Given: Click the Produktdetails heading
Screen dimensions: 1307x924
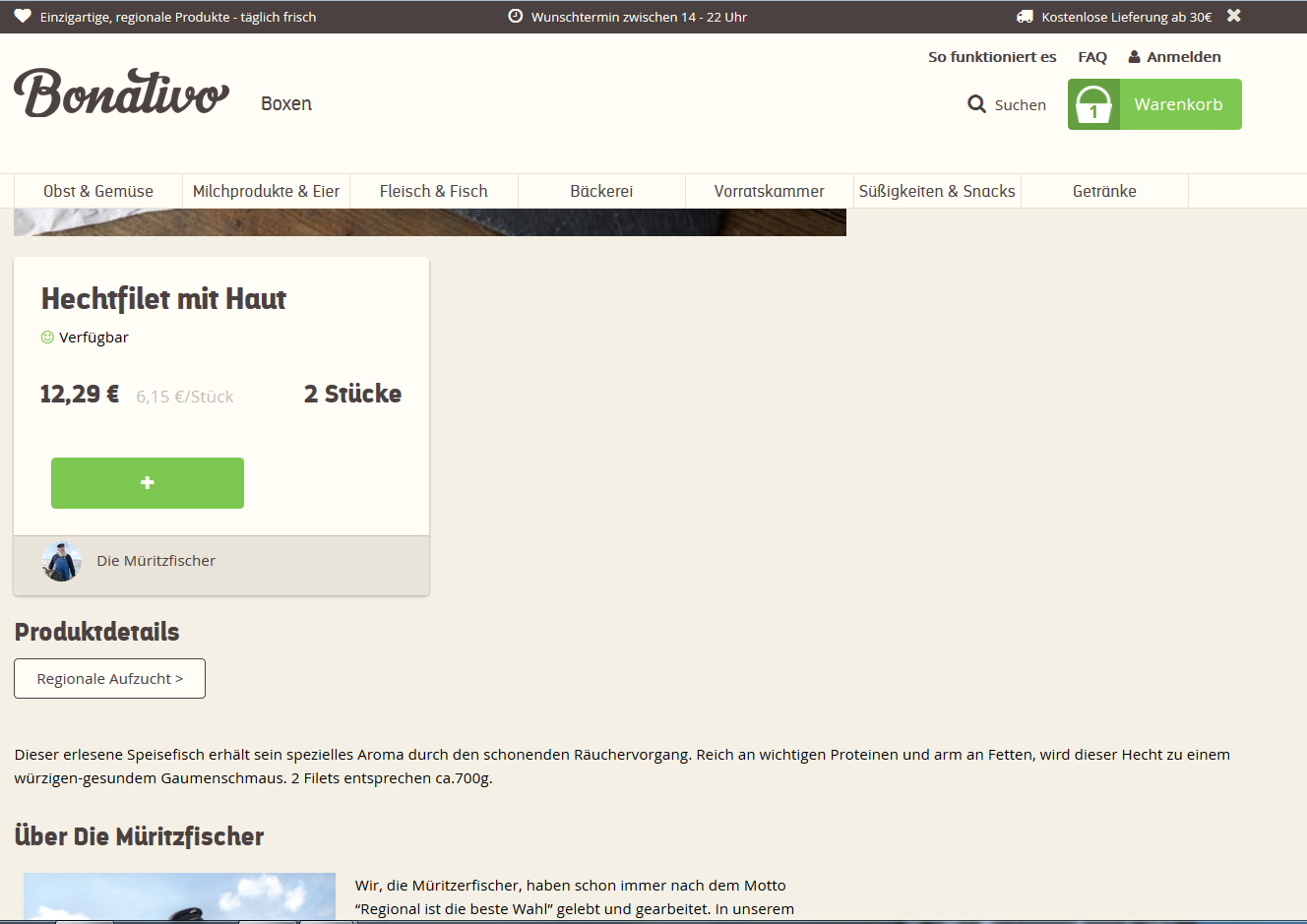Looking at the screenshot, I should point(96,632).
